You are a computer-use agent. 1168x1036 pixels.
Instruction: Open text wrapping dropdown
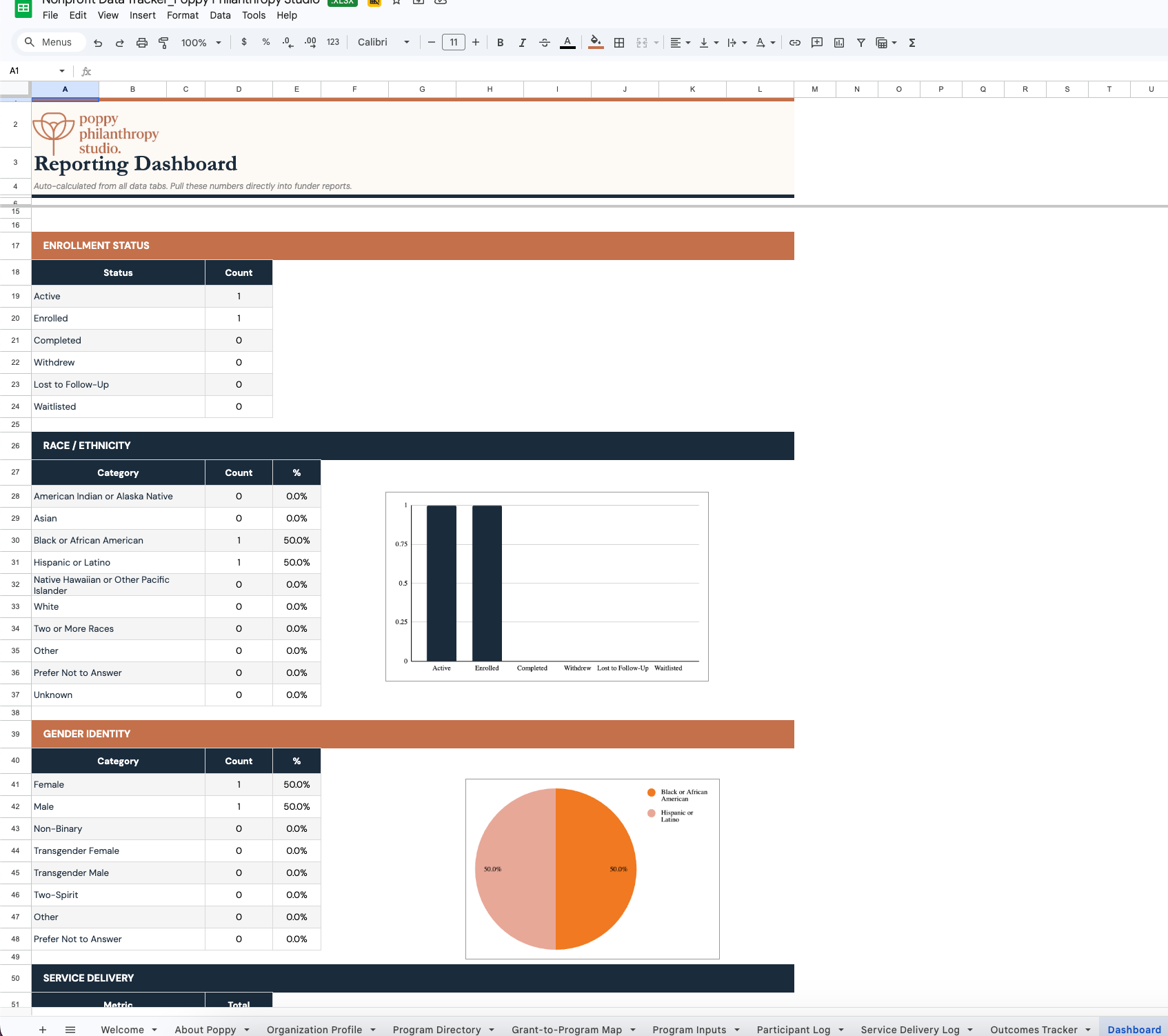click(x=736, y=43)
